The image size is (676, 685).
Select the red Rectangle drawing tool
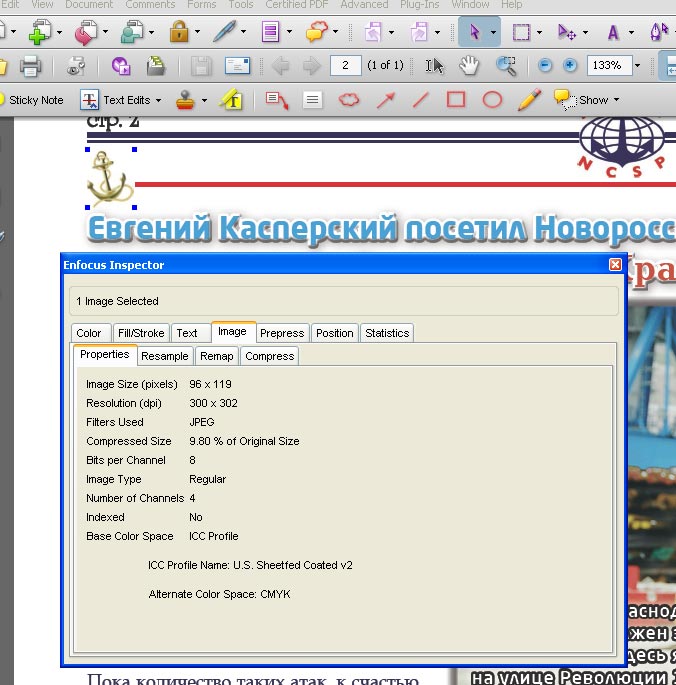pos(456,100)
